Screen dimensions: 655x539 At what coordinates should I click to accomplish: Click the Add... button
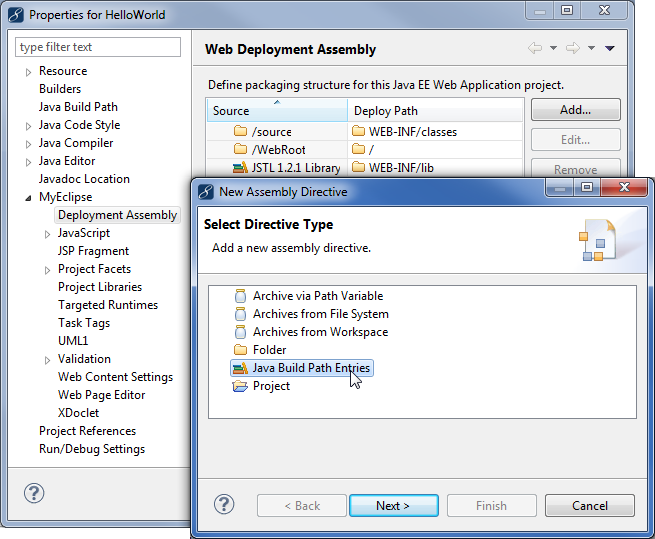[x=575, y=110]
